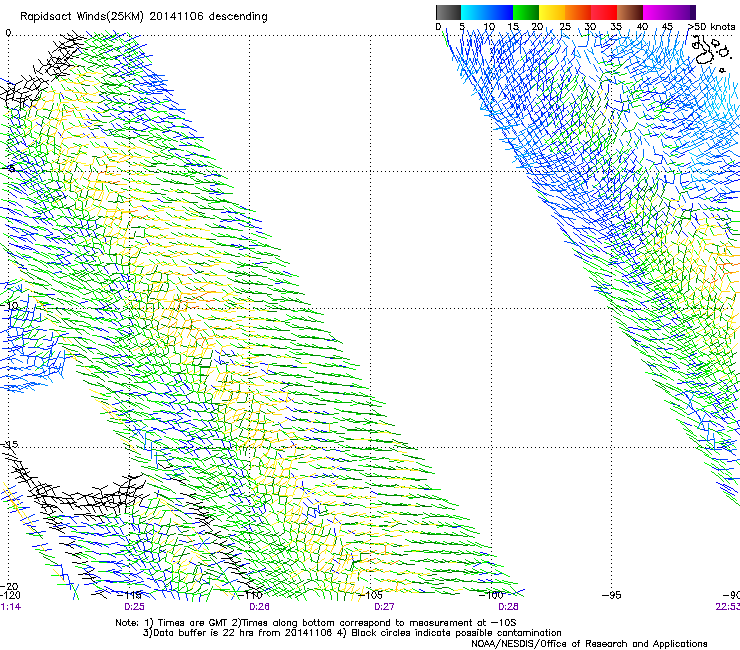
Task: Click the cyan 5-10 knots legend segment
Action: coord(474,12)
